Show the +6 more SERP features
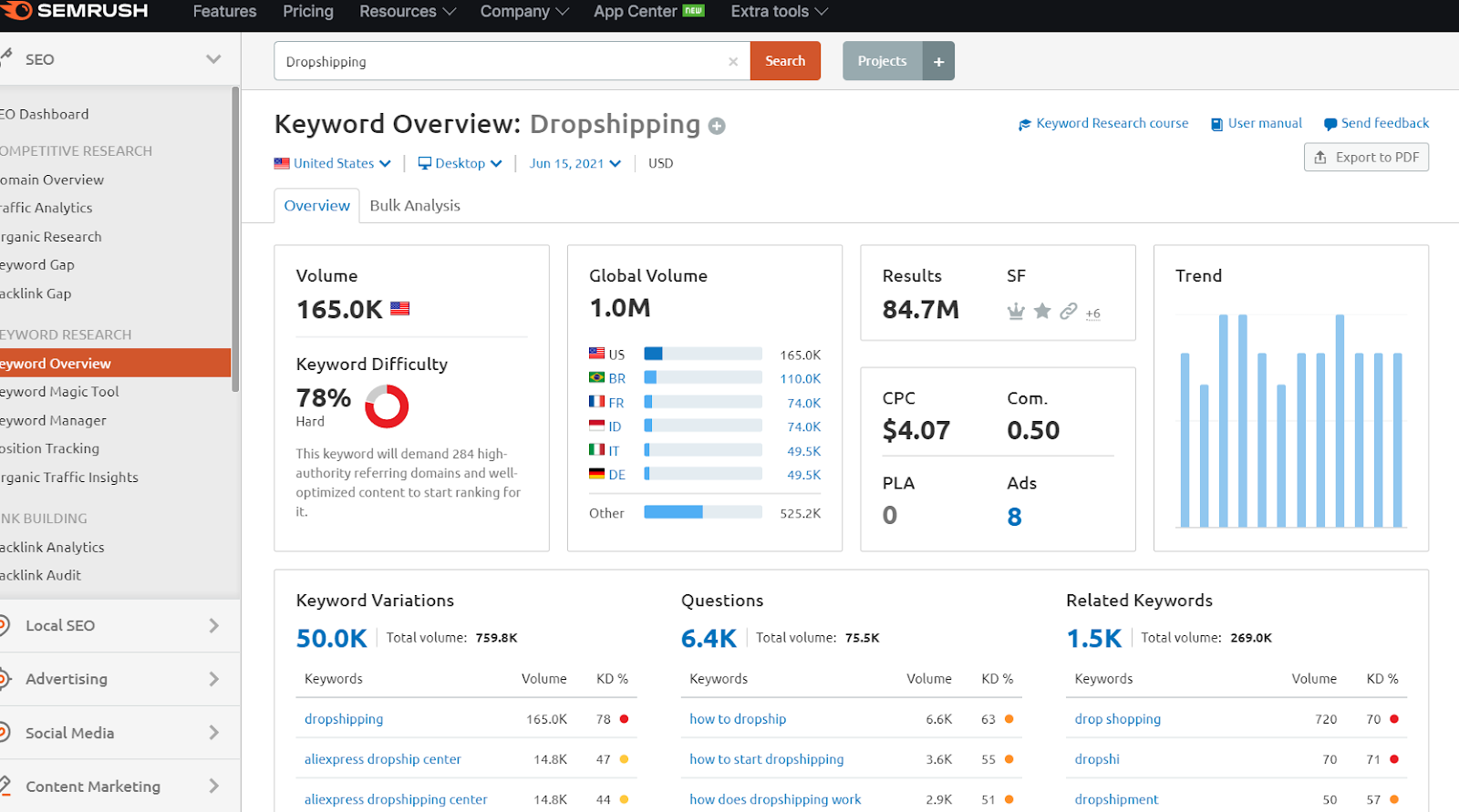Image resolution: width=1459 pixels, height=812 pixels. click(x=1093, y=313)
